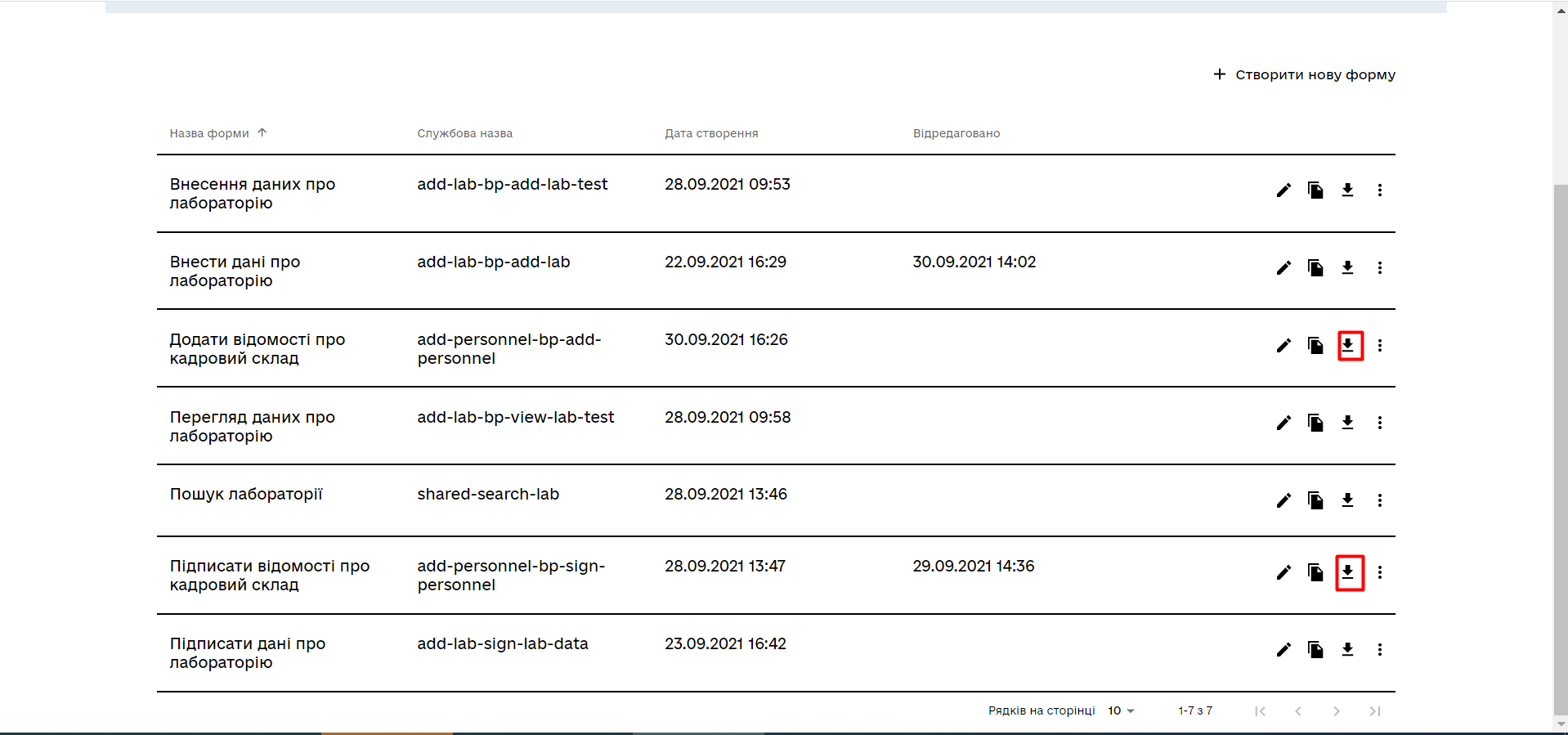The image size is (1568, 735).
Task: Open more options for add-lab-sign-lab-data row
Action: (x=1380, y=650)
